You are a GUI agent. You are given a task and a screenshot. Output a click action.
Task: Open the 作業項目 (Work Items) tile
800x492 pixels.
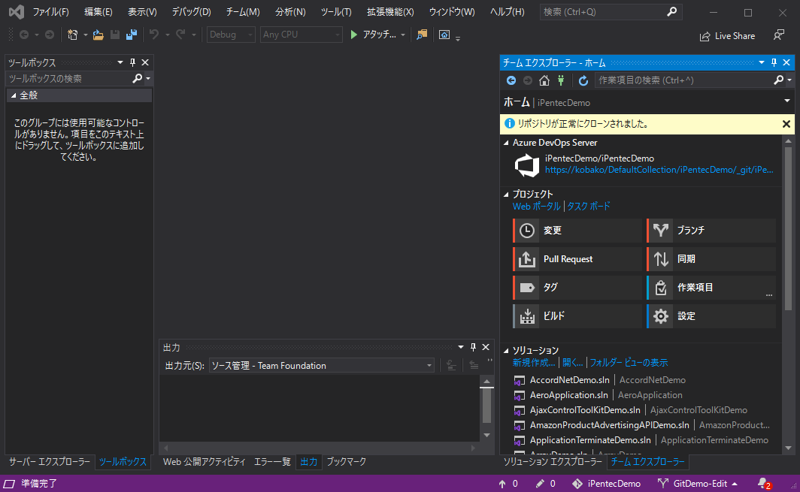point(711,288)
